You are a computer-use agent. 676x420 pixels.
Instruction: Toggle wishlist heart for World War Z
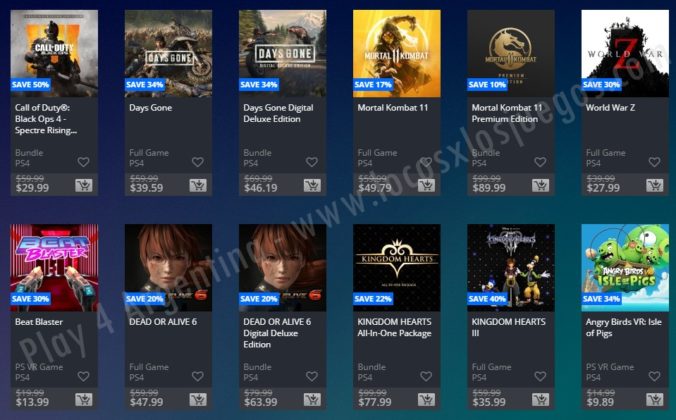point(654,162)
